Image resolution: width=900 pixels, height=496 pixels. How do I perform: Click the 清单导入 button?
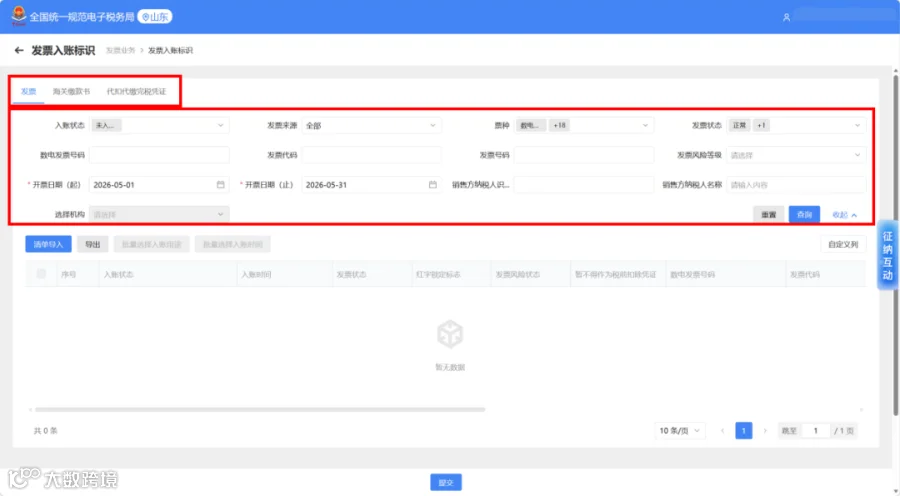(48, 245)
